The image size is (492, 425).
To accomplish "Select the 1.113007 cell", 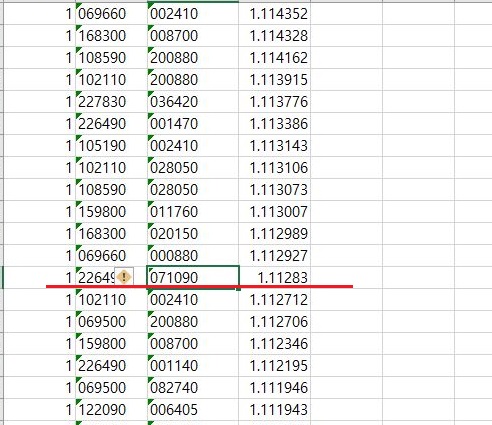I will pos(275,212).
